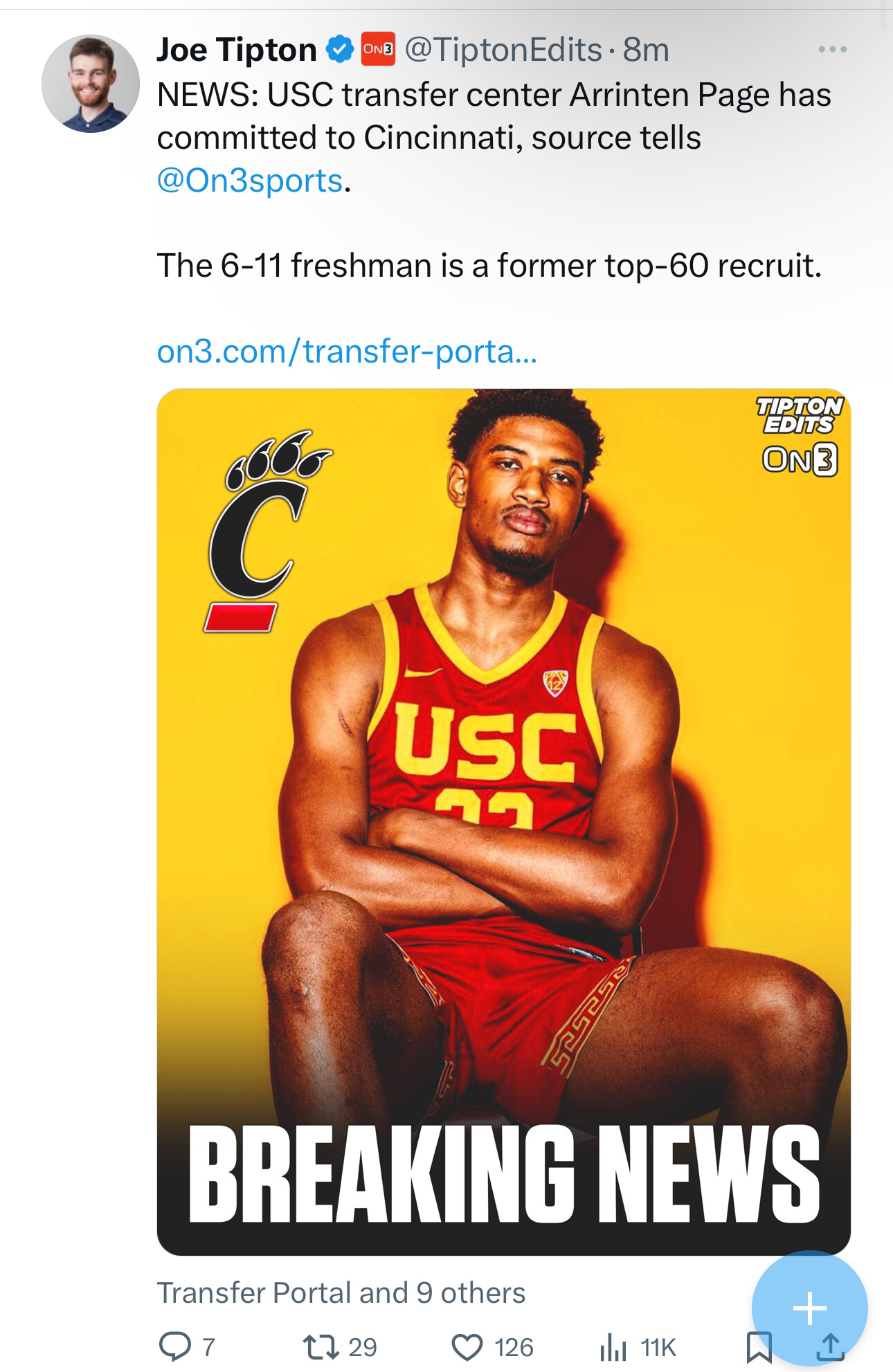Open Joe Tipton's profile picture
Viewport: 893px width, 1372px height.
(x=91, y=84)
